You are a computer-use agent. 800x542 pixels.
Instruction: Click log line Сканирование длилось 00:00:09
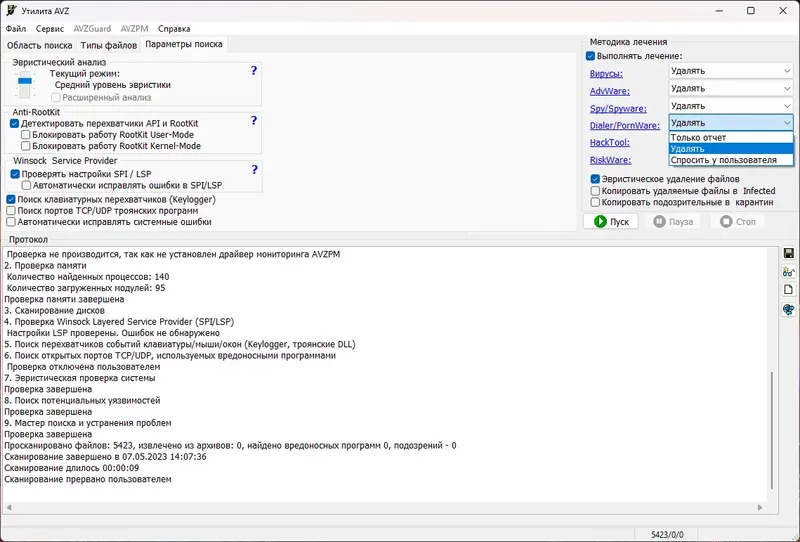[71, 468]
